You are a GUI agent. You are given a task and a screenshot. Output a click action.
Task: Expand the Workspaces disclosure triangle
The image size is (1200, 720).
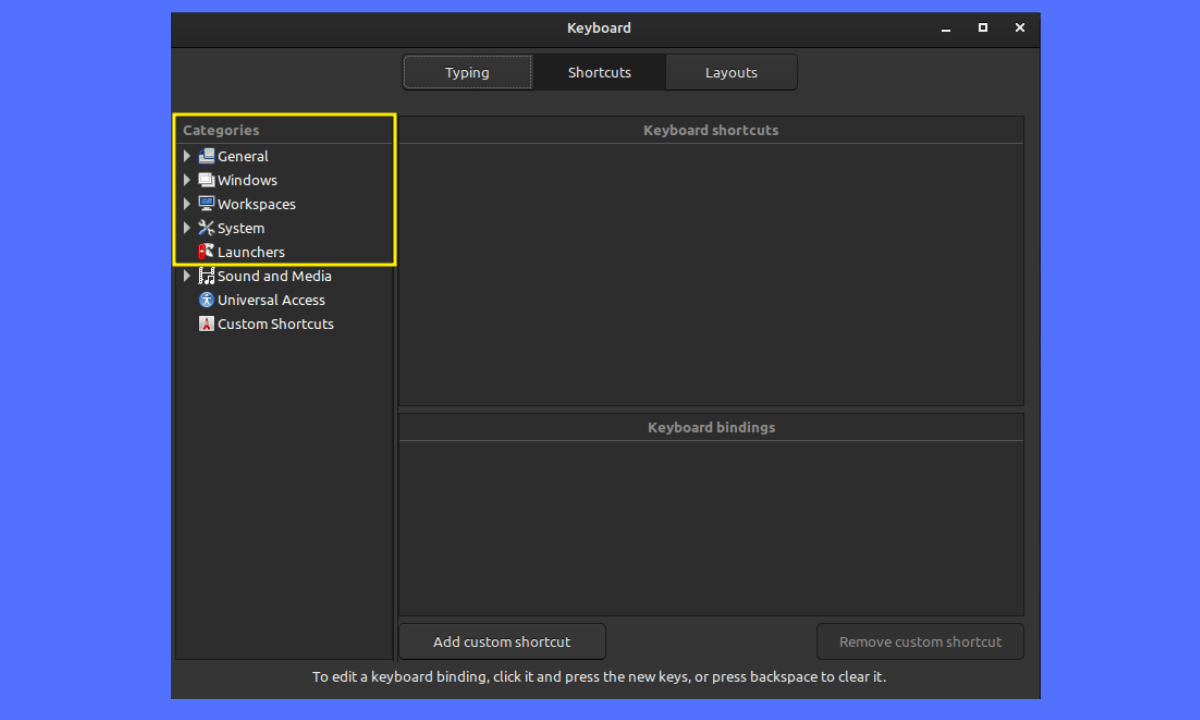[x=187, y=204]
